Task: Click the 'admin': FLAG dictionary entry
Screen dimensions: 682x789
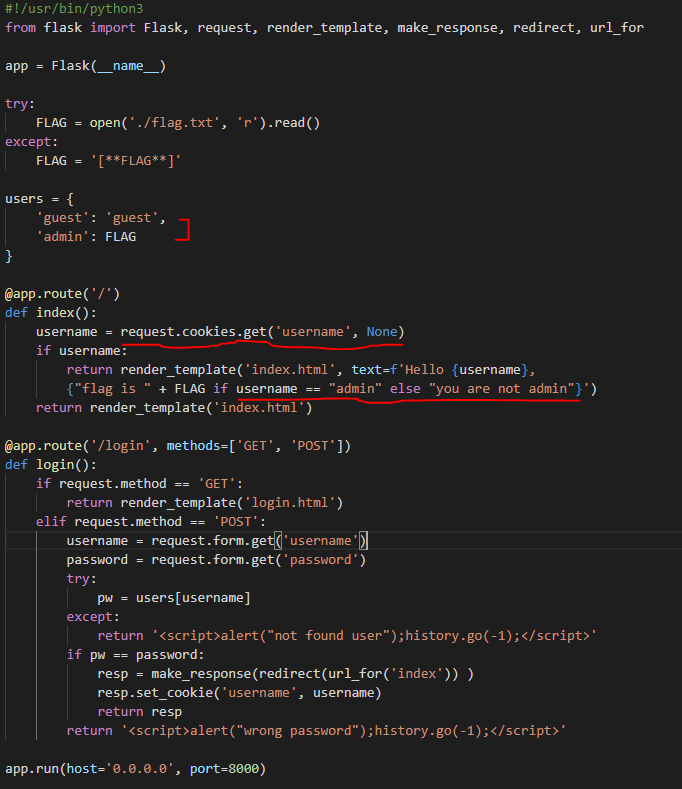Action: [x=86, y=237]
